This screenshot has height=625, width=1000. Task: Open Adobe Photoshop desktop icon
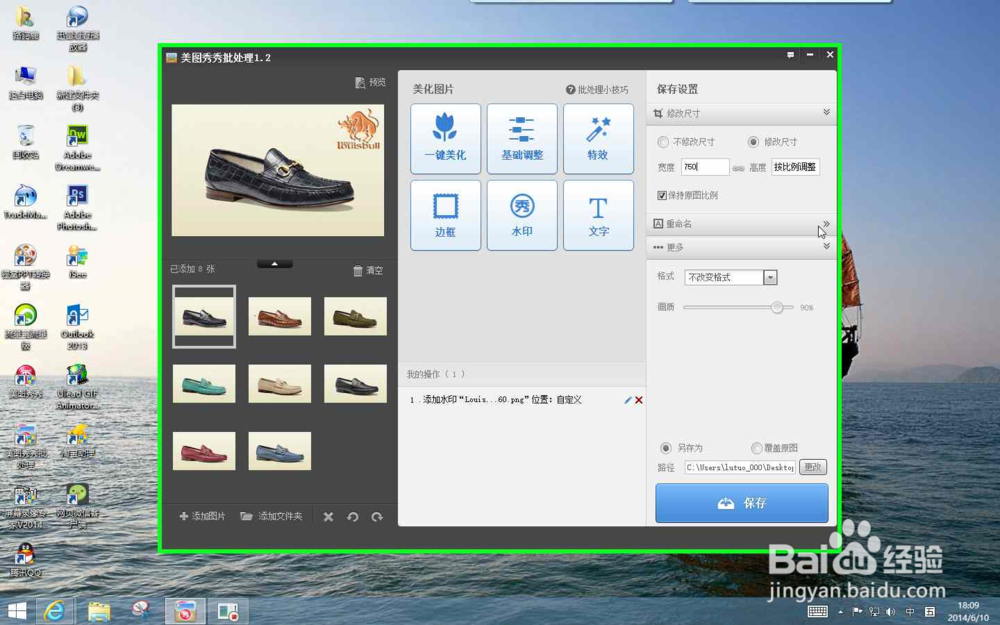(x=77, y=208)
